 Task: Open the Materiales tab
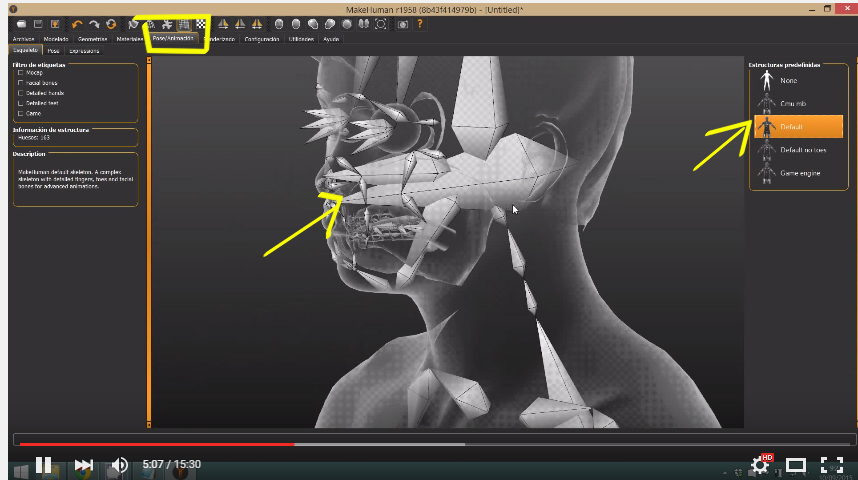130,39
